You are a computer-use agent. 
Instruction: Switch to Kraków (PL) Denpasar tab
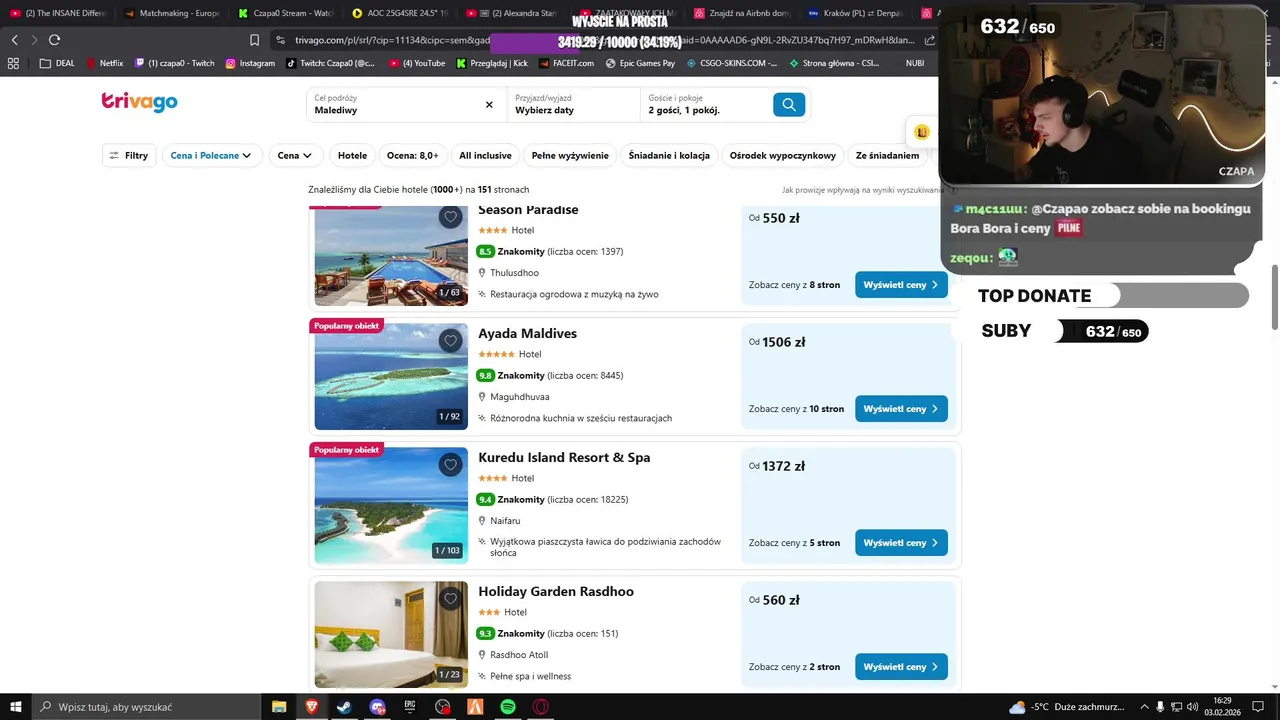856,13
